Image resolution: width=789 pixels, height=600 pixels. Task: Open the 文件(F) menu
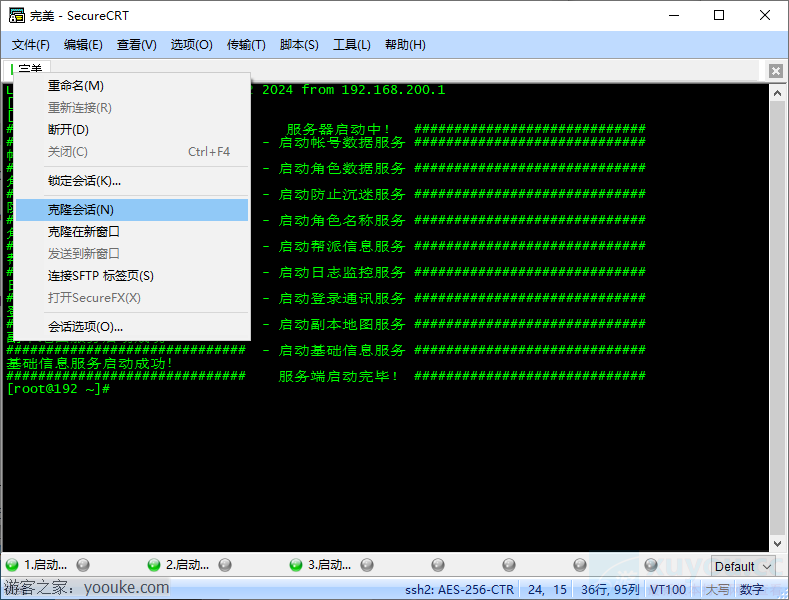coord(30,45)
